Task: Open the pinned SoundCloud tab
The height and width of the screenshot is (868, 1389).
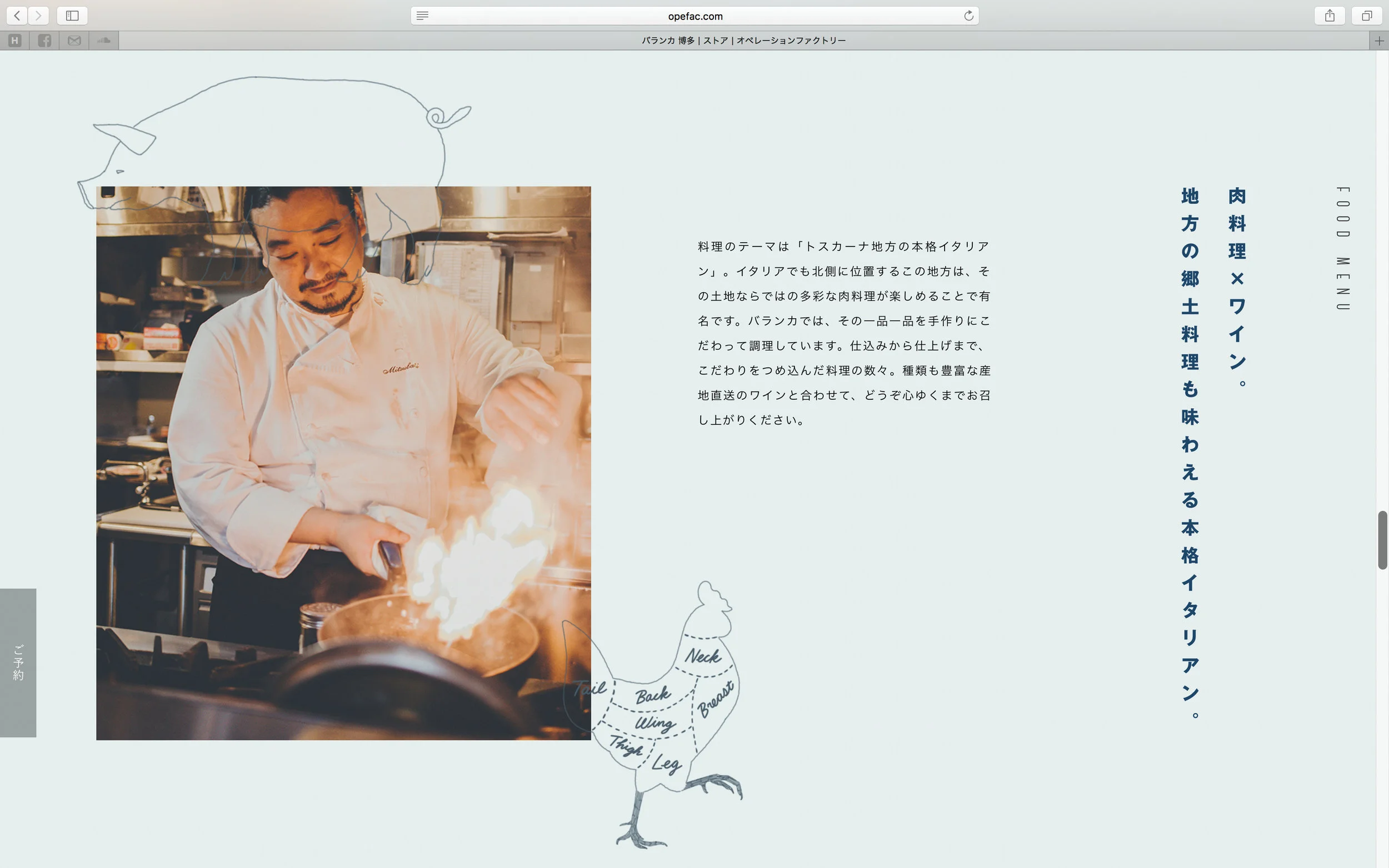Action: tap(104, 41)
